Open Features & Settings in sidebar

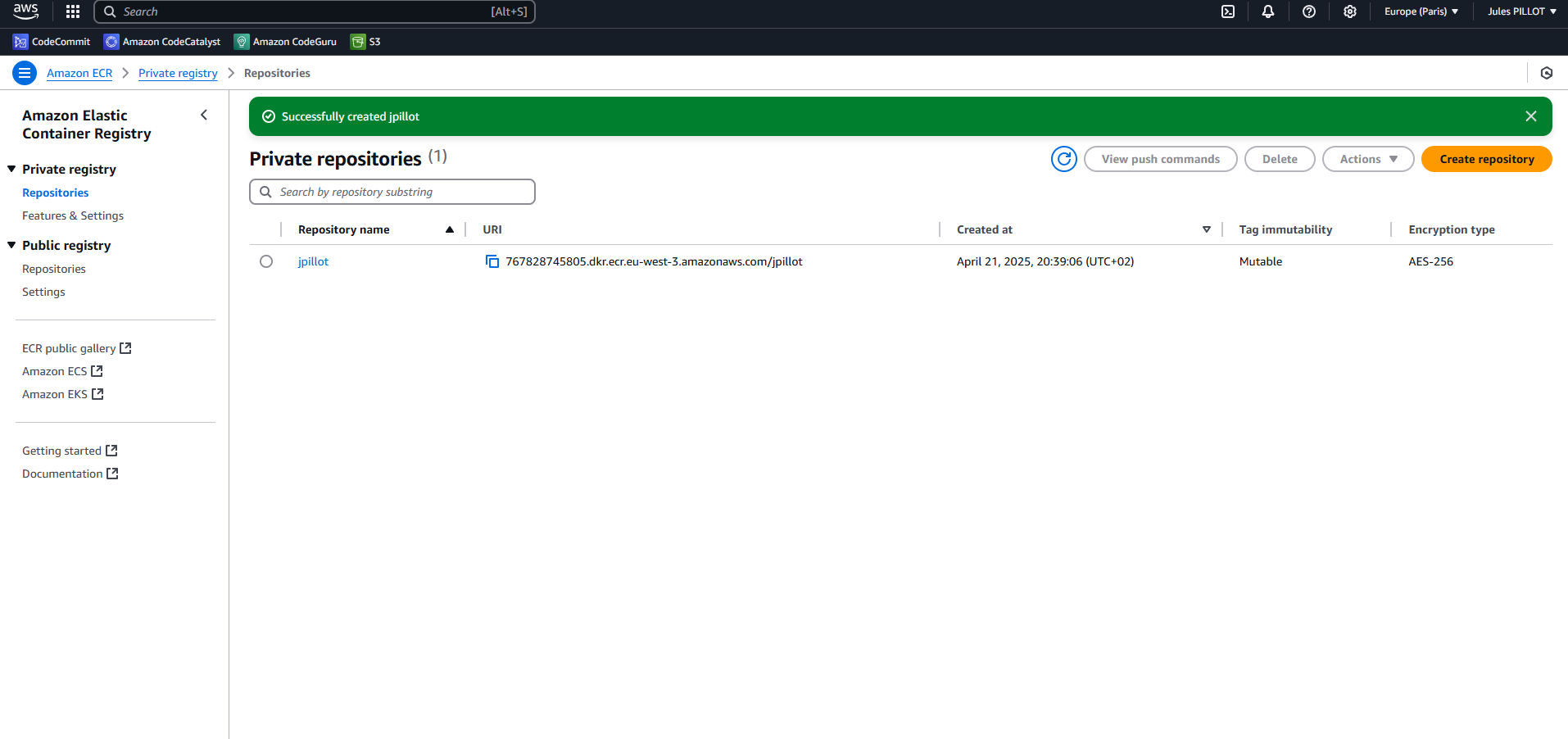pos(73,215)
